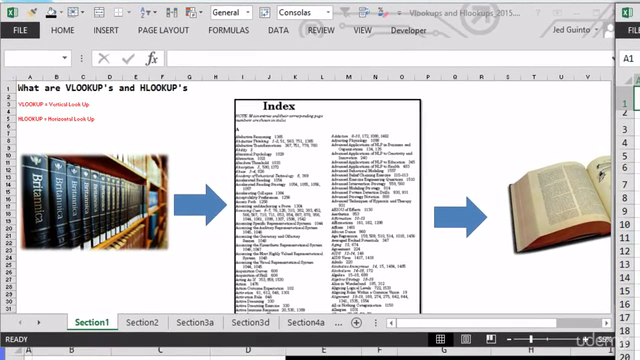
Task: Switch to the HOME ribbon tab
Action: click(62, 30)
